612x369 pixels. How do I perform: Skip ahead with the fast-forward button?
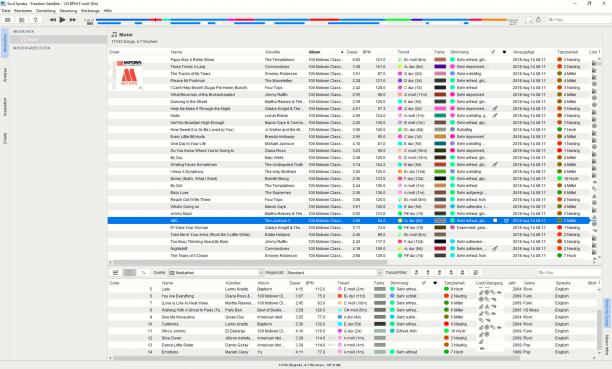click(73, 20)
